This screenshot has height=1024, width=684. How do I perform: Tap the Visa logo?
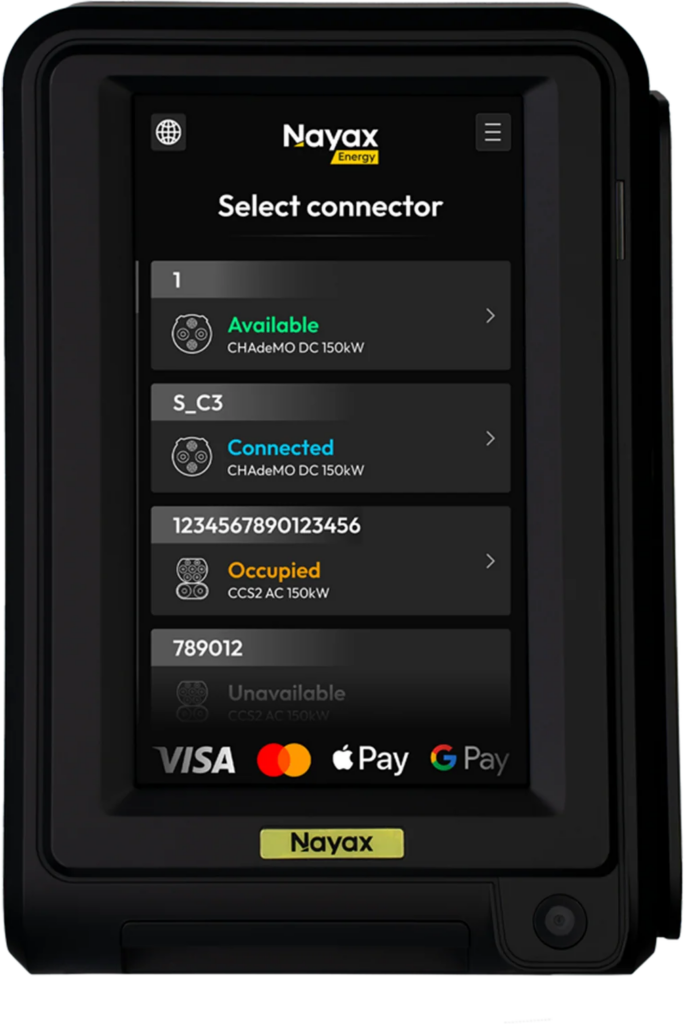pyautogui.click(x=195, y=760)
